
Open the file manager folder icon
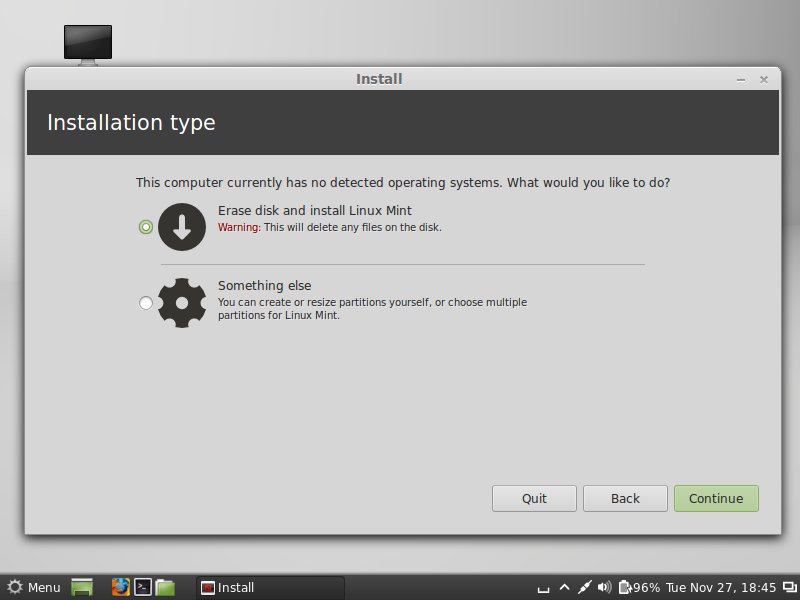pos(165,588)
